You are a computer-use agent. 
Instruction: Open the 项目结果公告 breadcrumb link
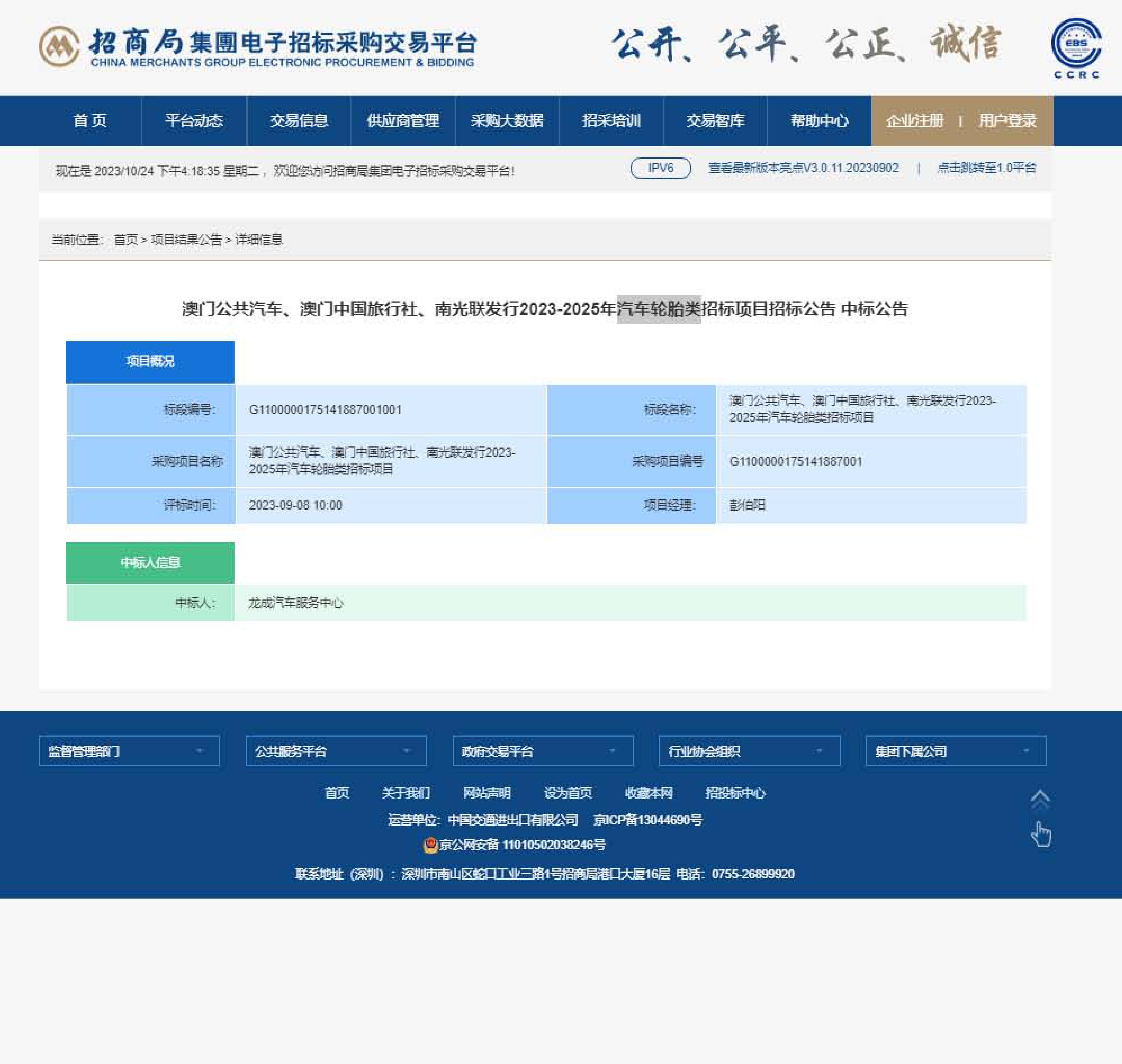click(186, 240)
